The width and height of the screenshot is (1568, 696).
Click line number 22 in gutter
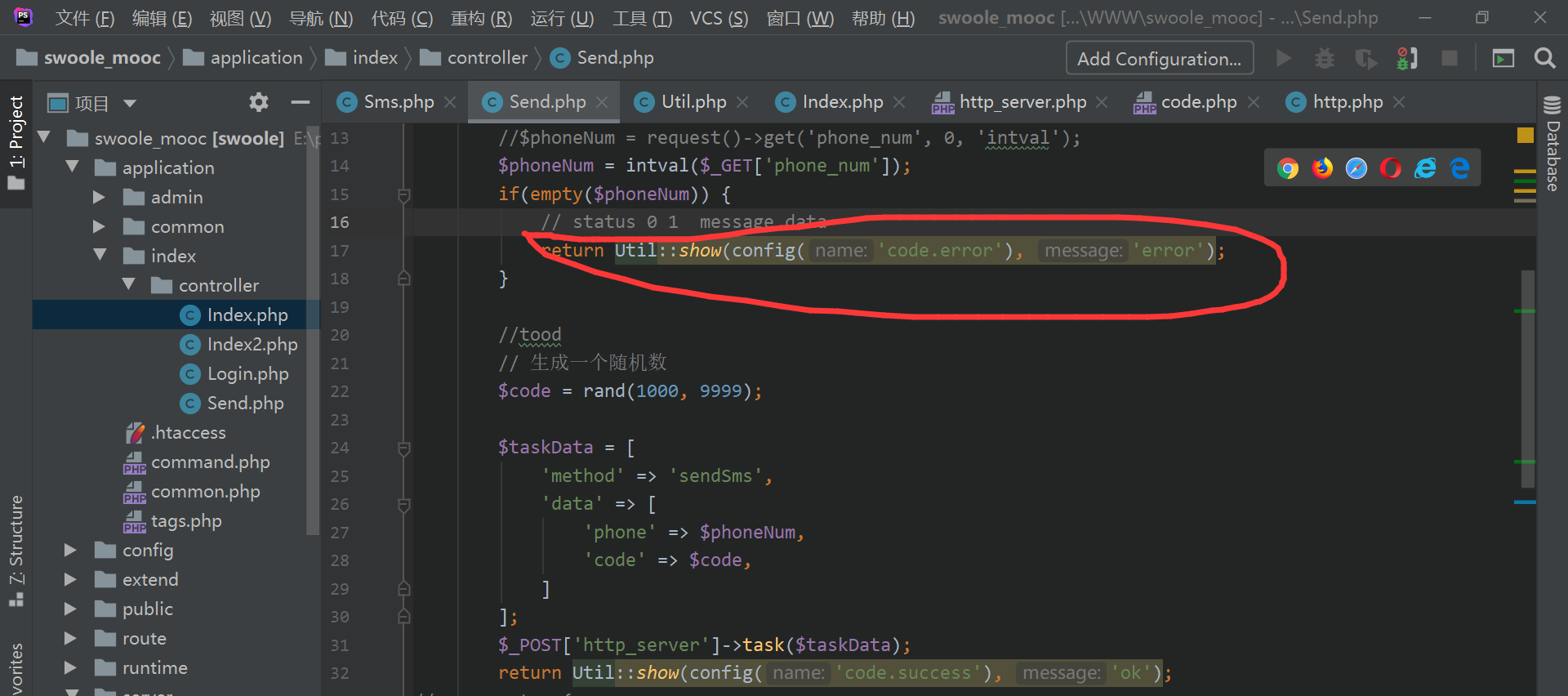point(340,391)
